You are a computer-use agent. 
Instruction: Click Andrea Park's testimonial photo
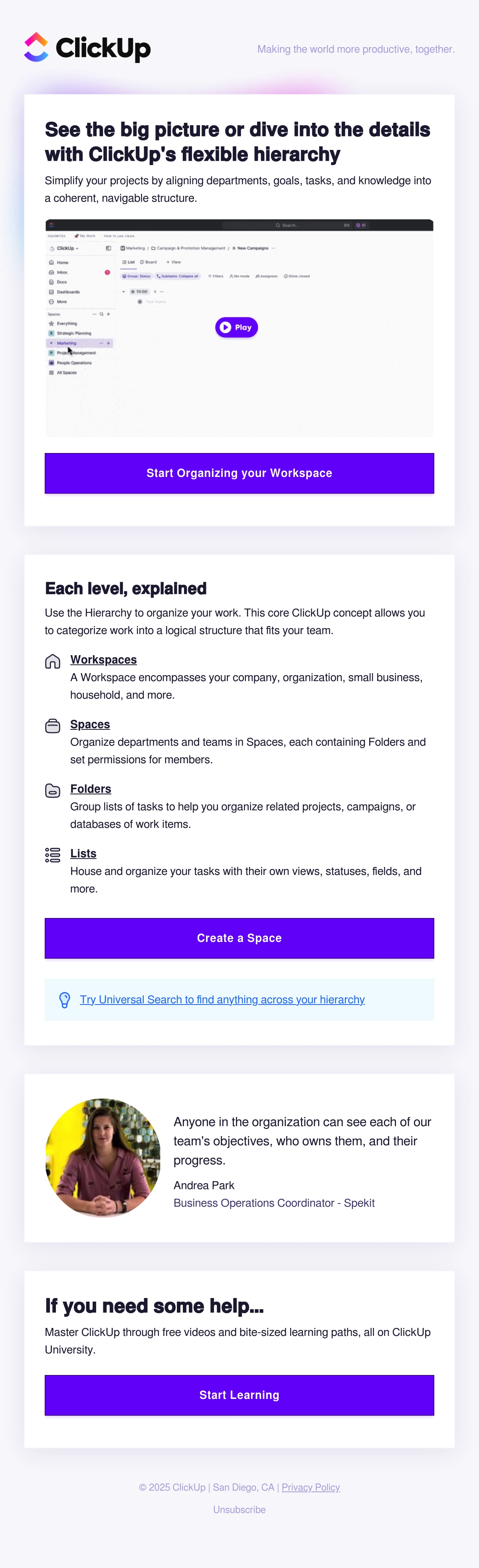click(103, 1158)
